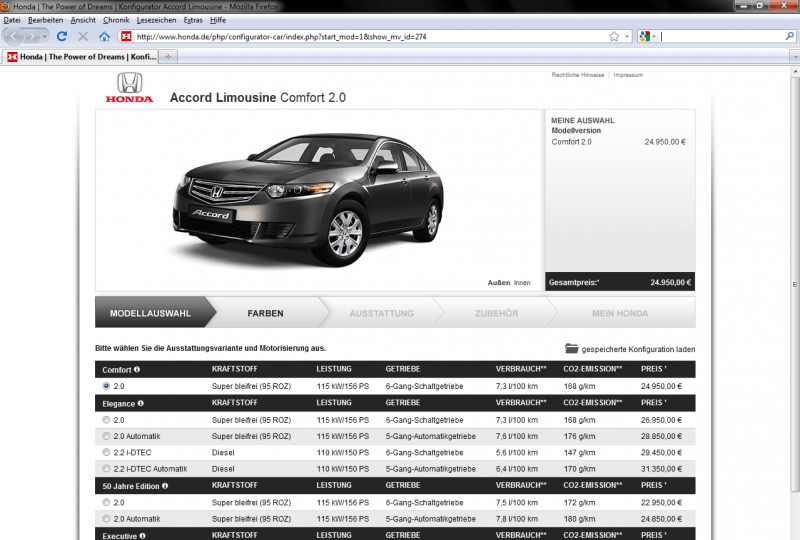Click the address bar URL field
Image resolution: width=800 pixels, height=540 pixels.
tap(370, 36)
